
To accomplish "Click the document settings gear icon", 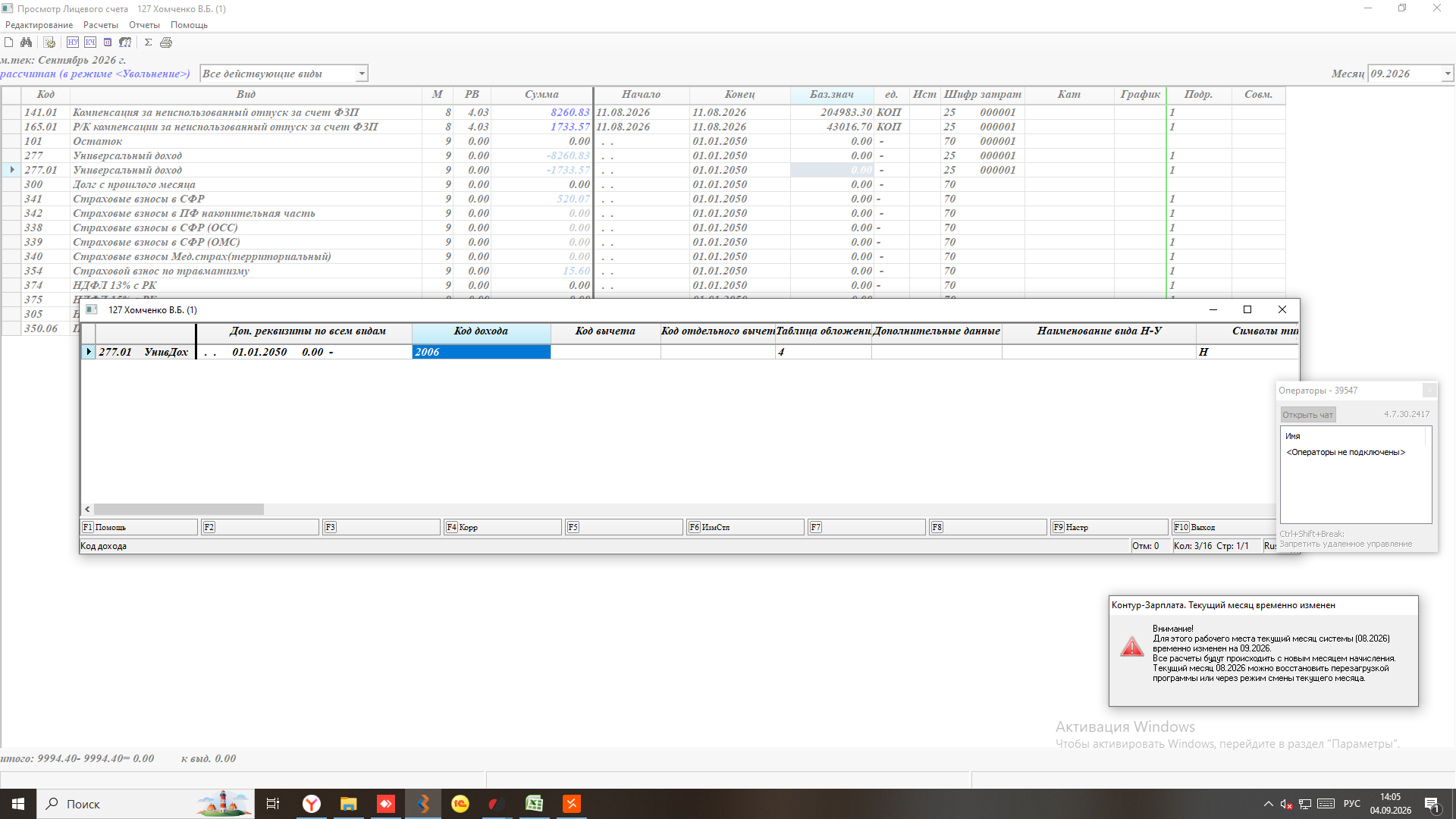I will (x=49, y=42).
